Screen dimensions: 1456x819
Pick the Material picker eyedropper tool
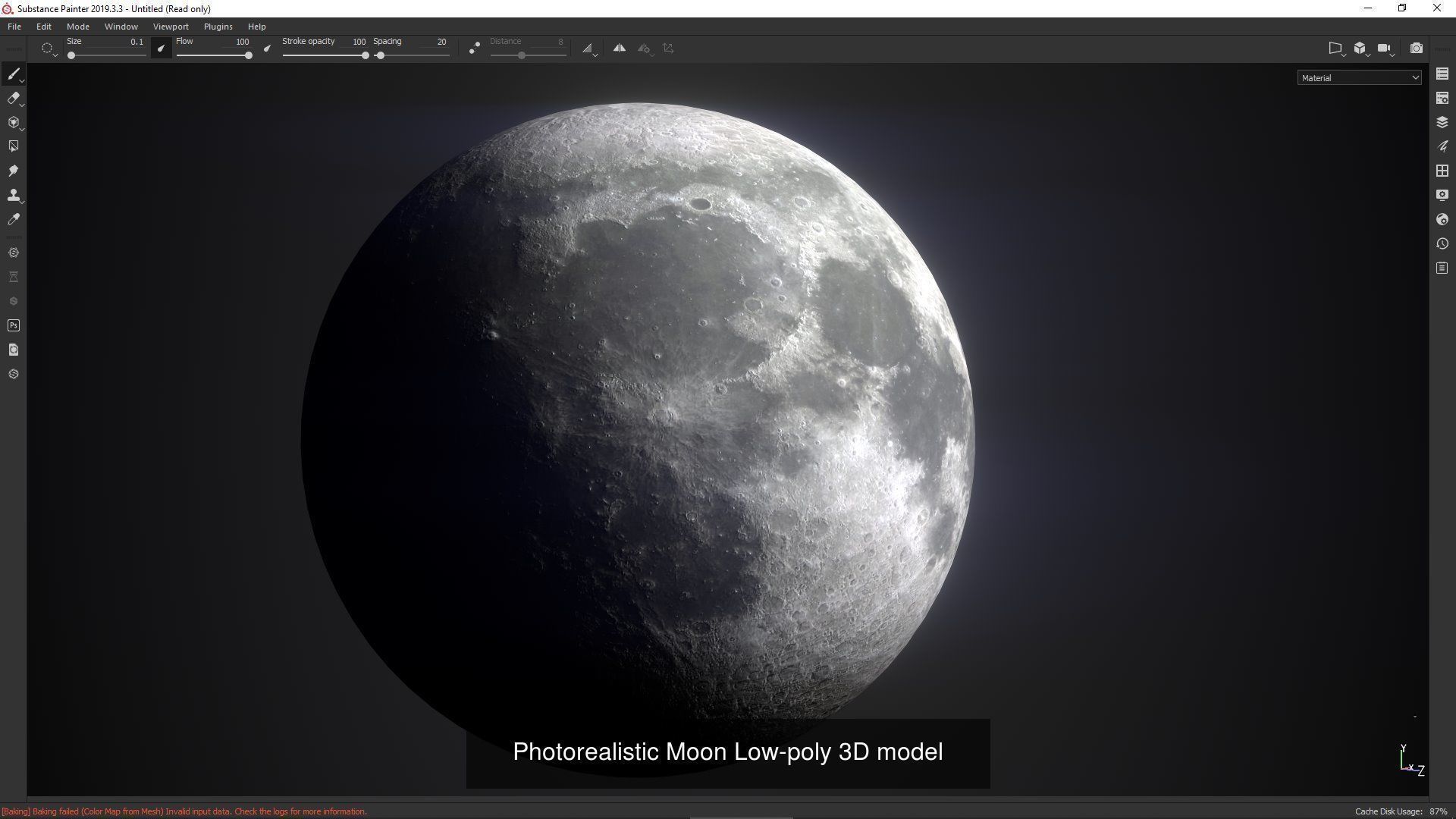[x=13, y=219]
